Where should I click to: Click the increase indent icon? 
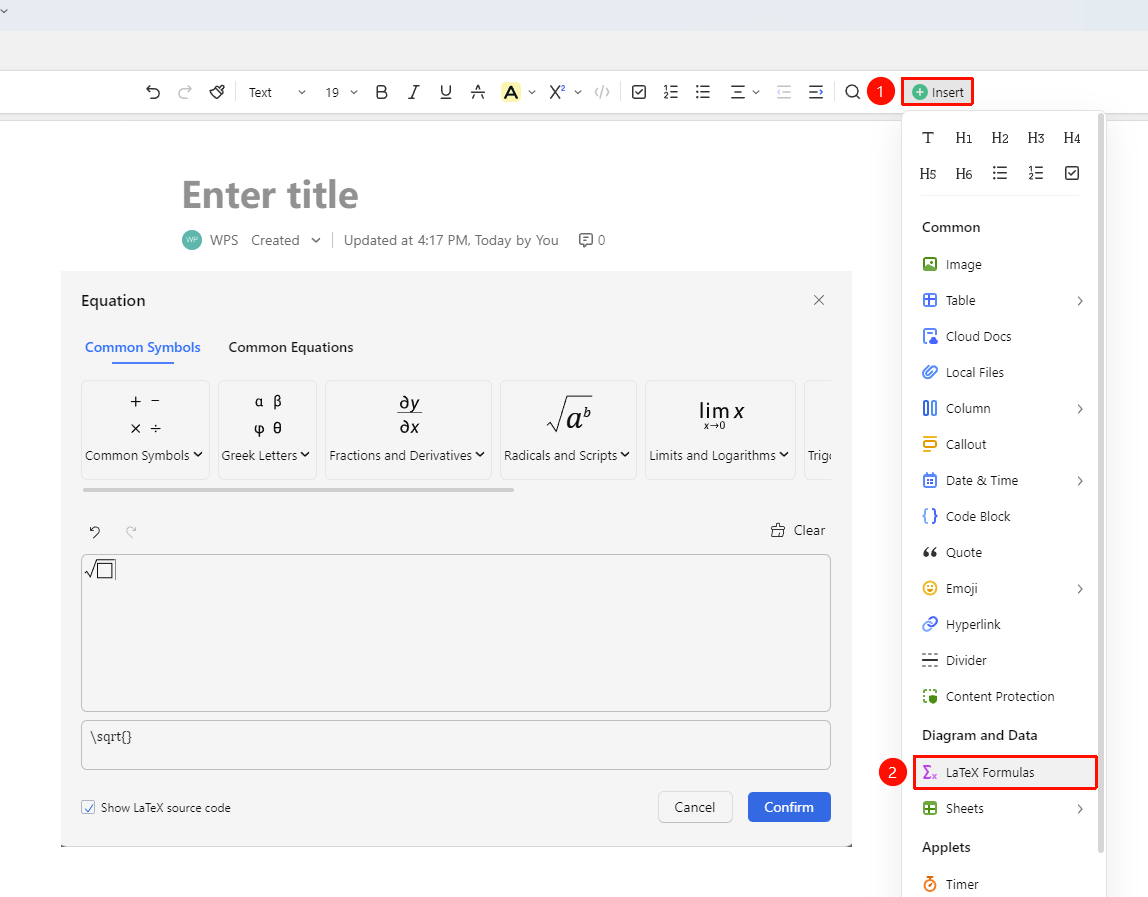tap(816, 92)
